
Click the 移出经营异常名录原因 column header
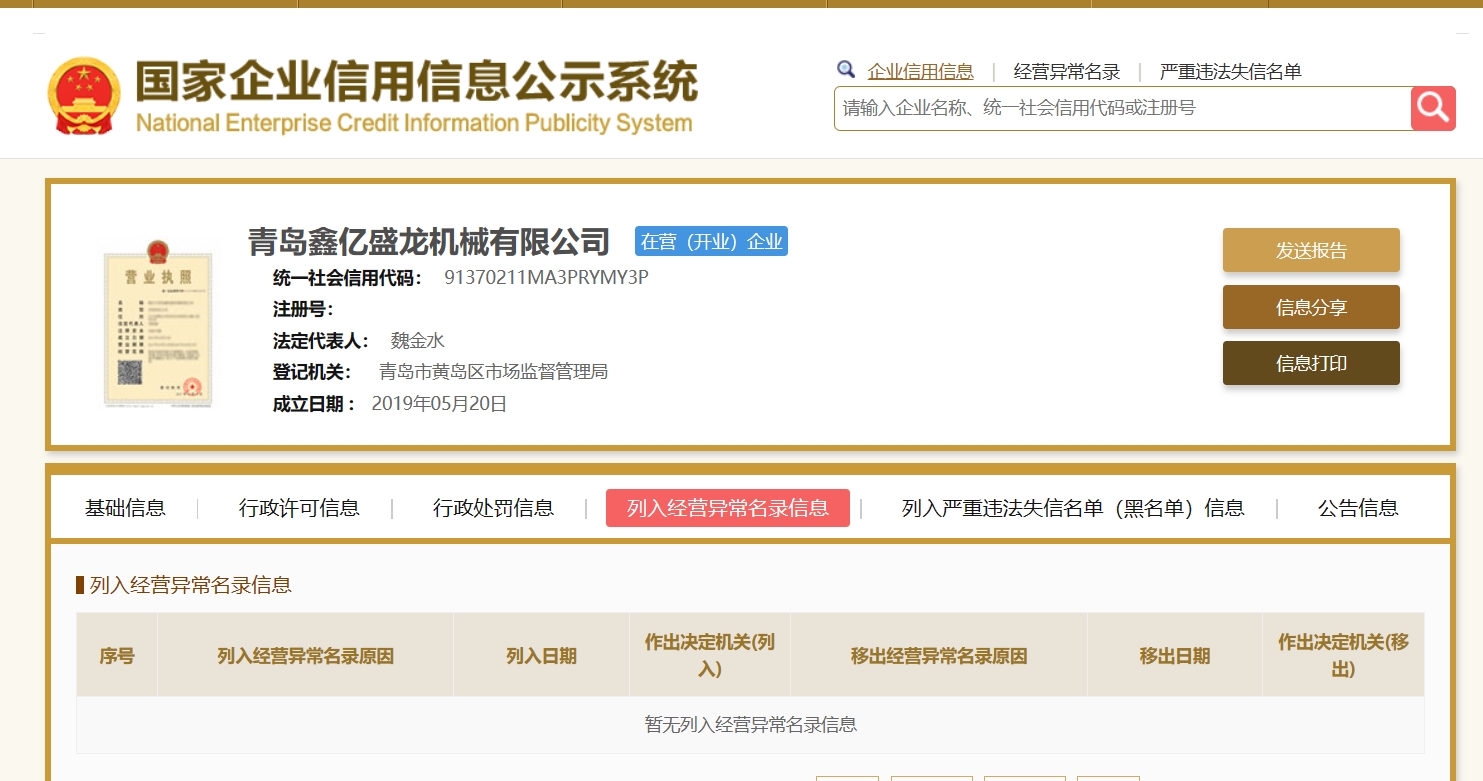[939, 656]
